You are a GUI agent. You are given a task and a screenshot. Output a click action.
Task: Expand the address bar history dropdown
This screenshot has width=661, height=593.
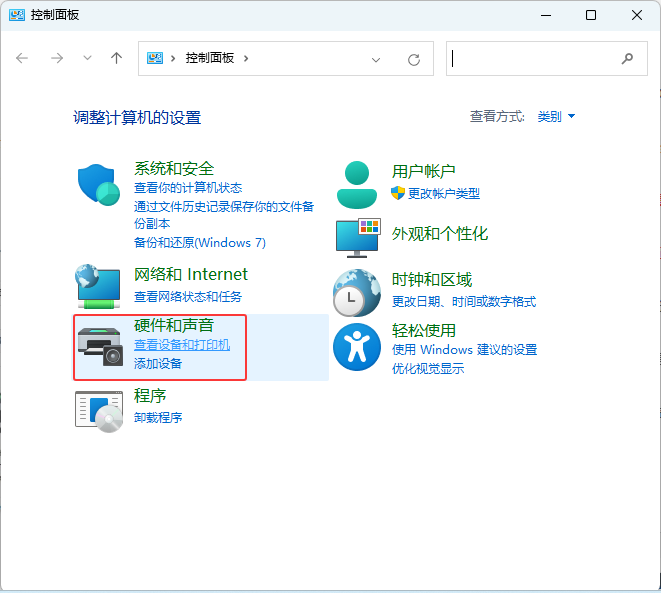[376, 59]
